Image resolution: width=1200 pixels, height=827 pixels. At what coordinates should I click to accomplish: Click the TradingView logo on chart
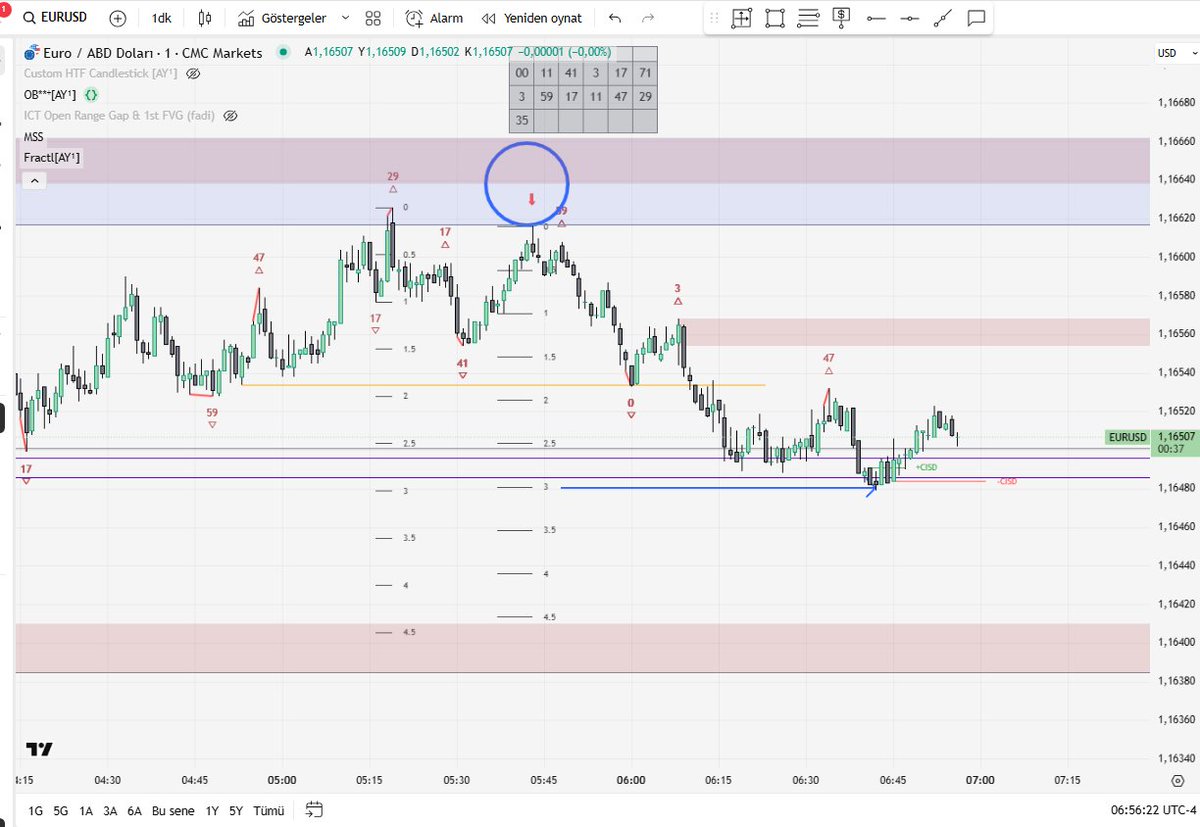[39, 748]
